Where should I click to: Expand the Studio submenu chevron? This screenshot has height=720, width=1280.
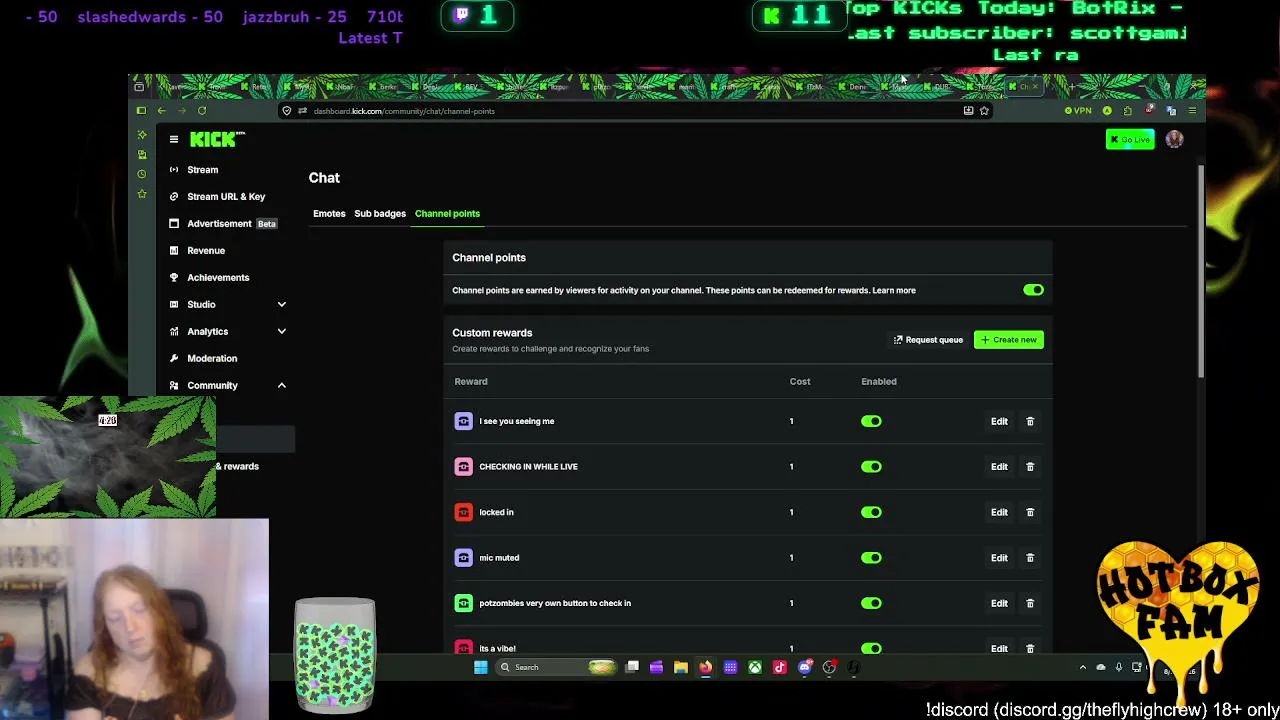(282, 305)
